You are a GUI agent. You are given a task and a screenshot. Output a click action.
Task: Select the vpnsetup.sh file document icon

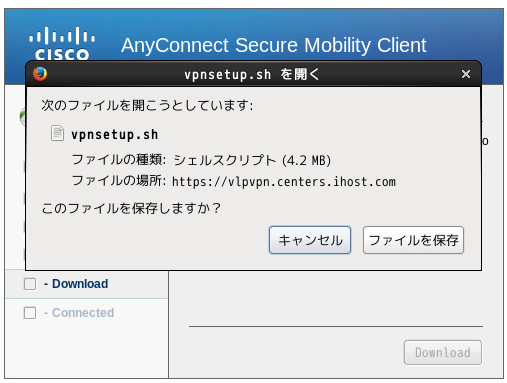[x=57, y=133]
